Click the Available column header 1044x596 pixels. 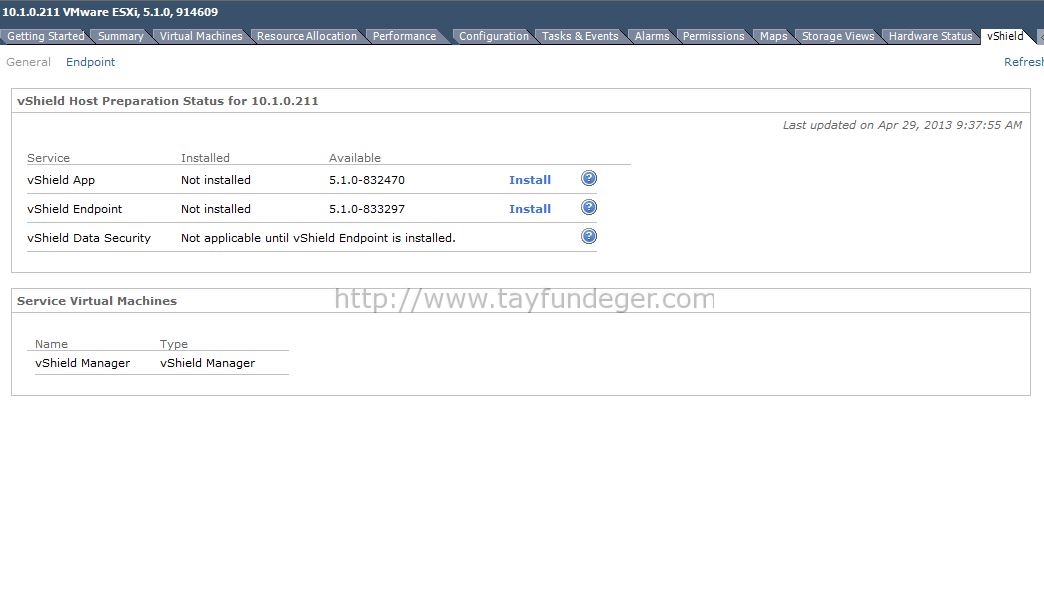[x=355, y=158]
